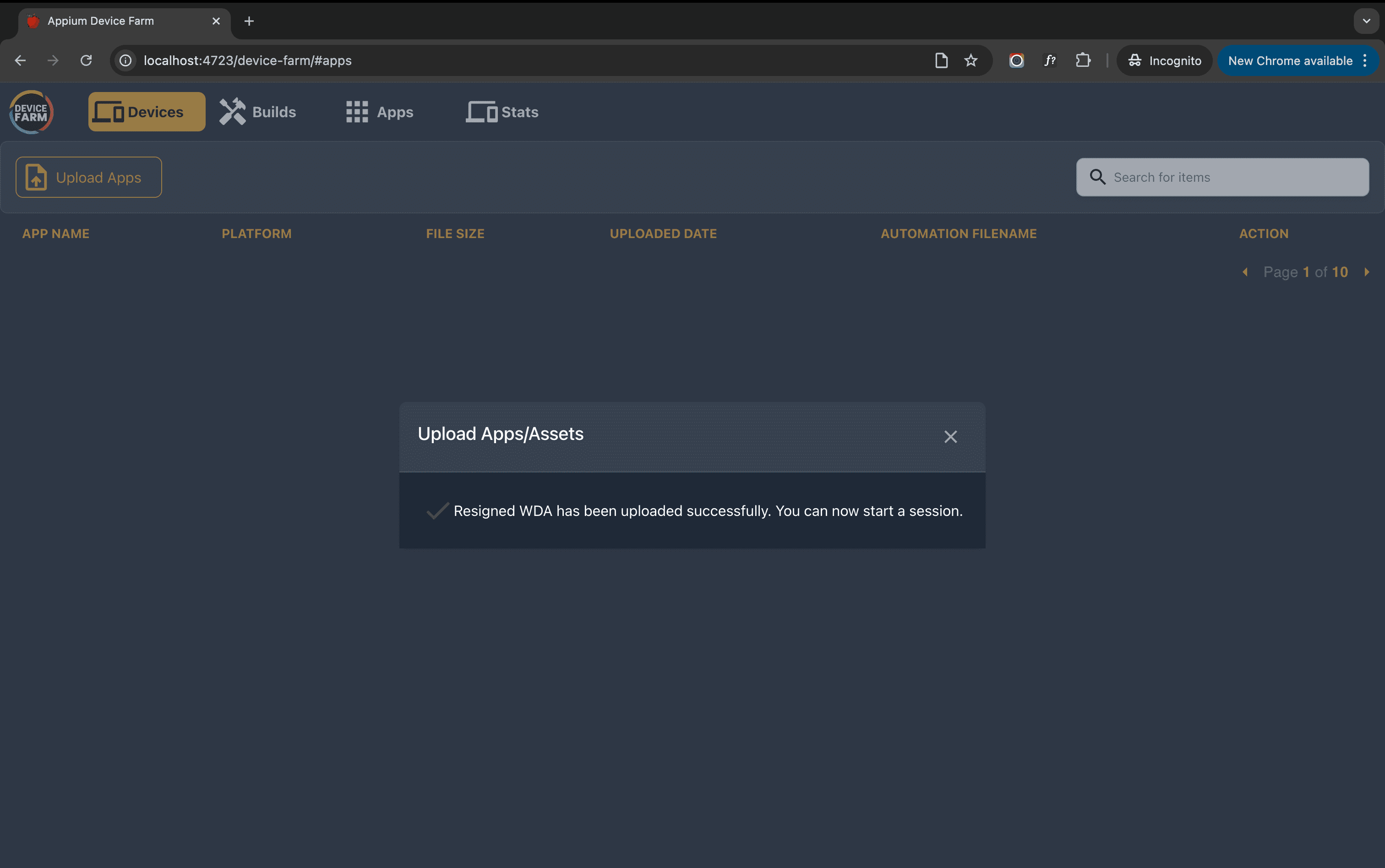
Task: Switch to the Builds tab
Action: point(258,112)
